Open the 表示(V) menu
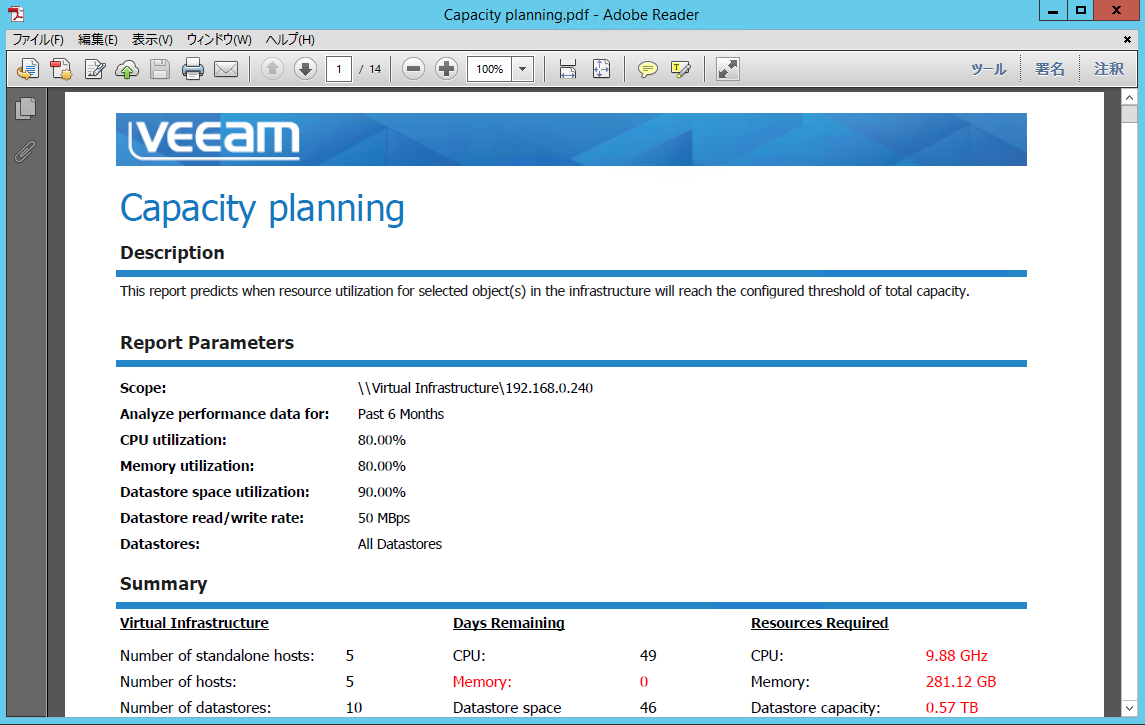The image size is (1145, 725). pos(152,39)
